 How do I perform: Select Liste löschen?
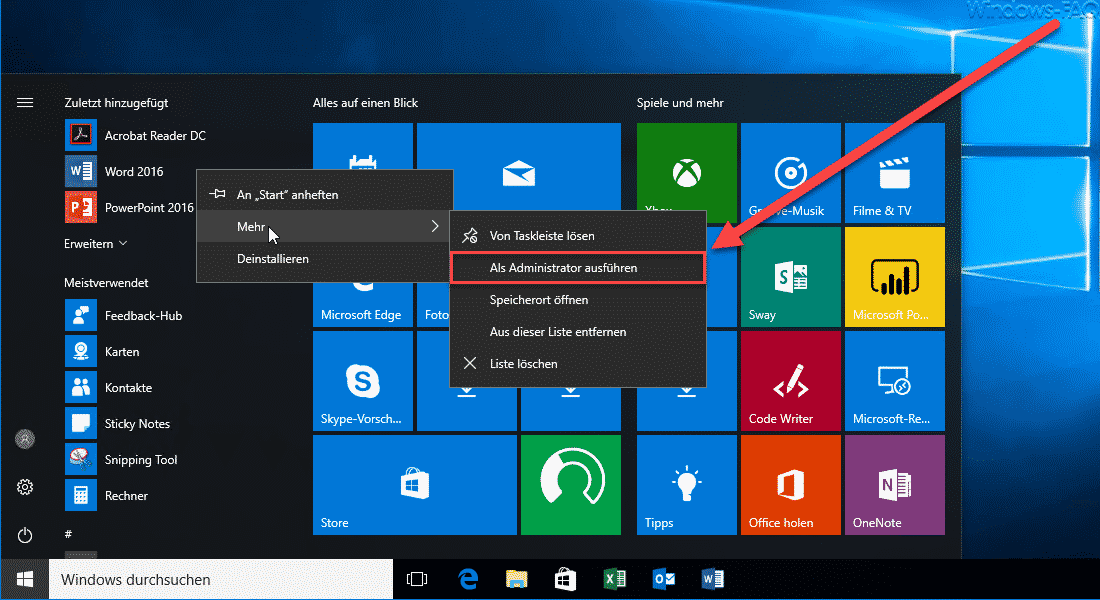(577, 364)
